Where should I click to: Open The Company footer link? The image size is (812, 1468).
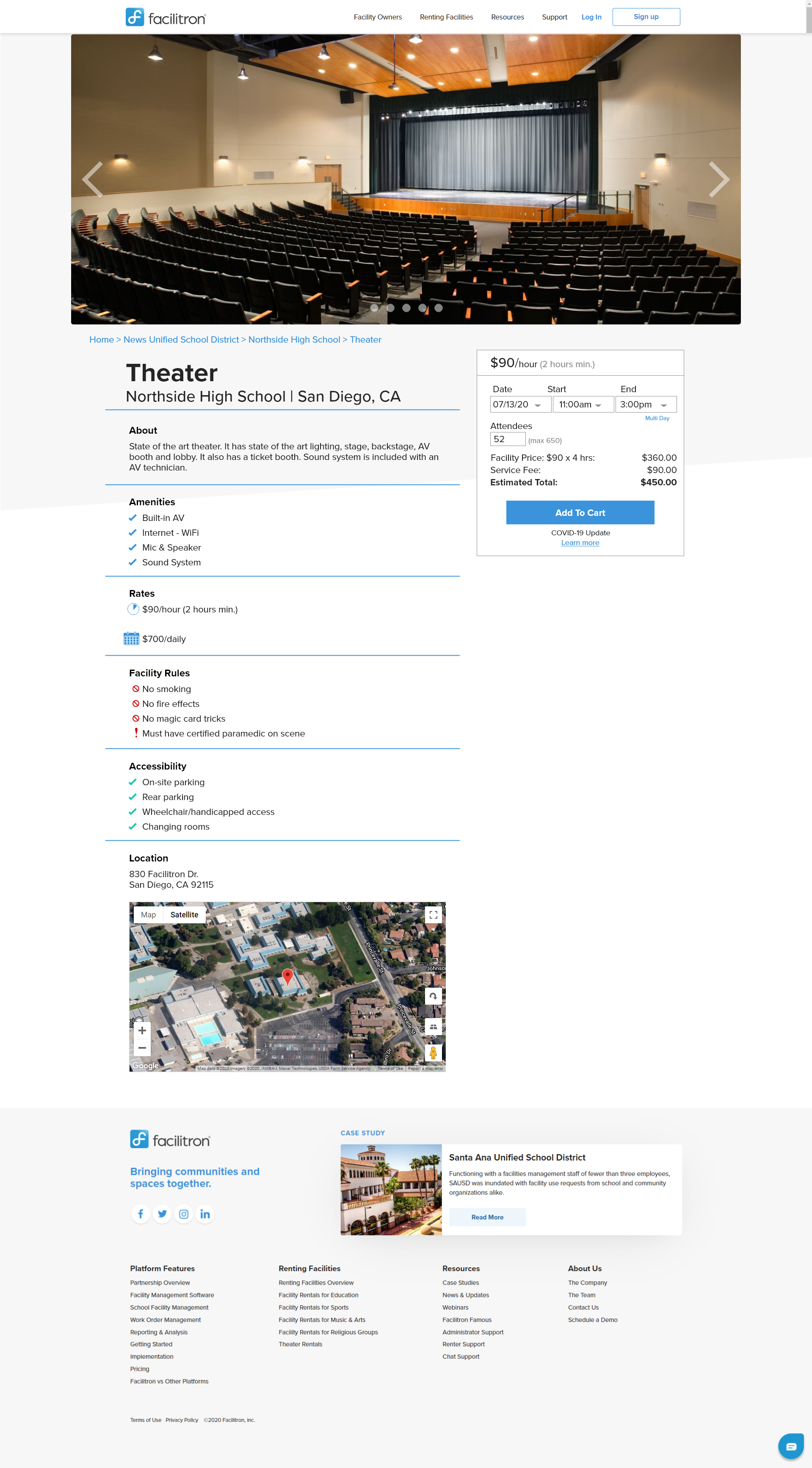pos(587,1283)
